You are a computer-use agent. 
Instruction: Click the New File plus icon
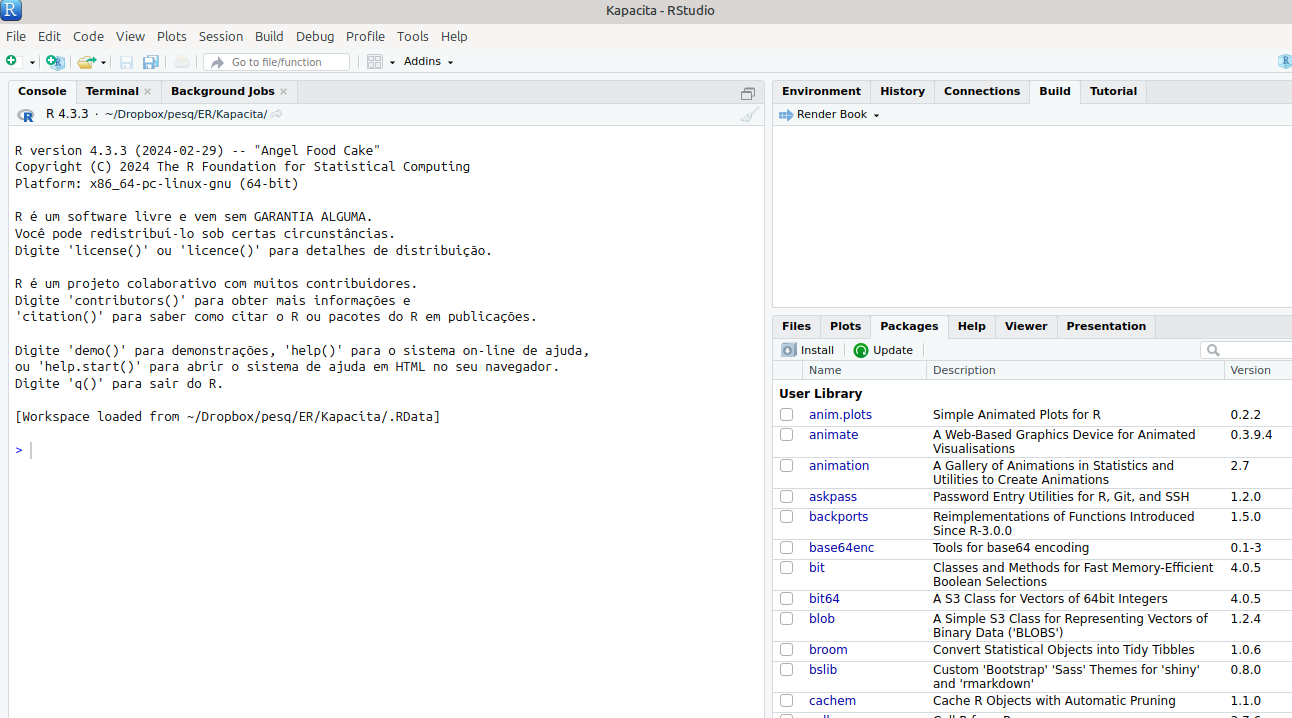11,62
